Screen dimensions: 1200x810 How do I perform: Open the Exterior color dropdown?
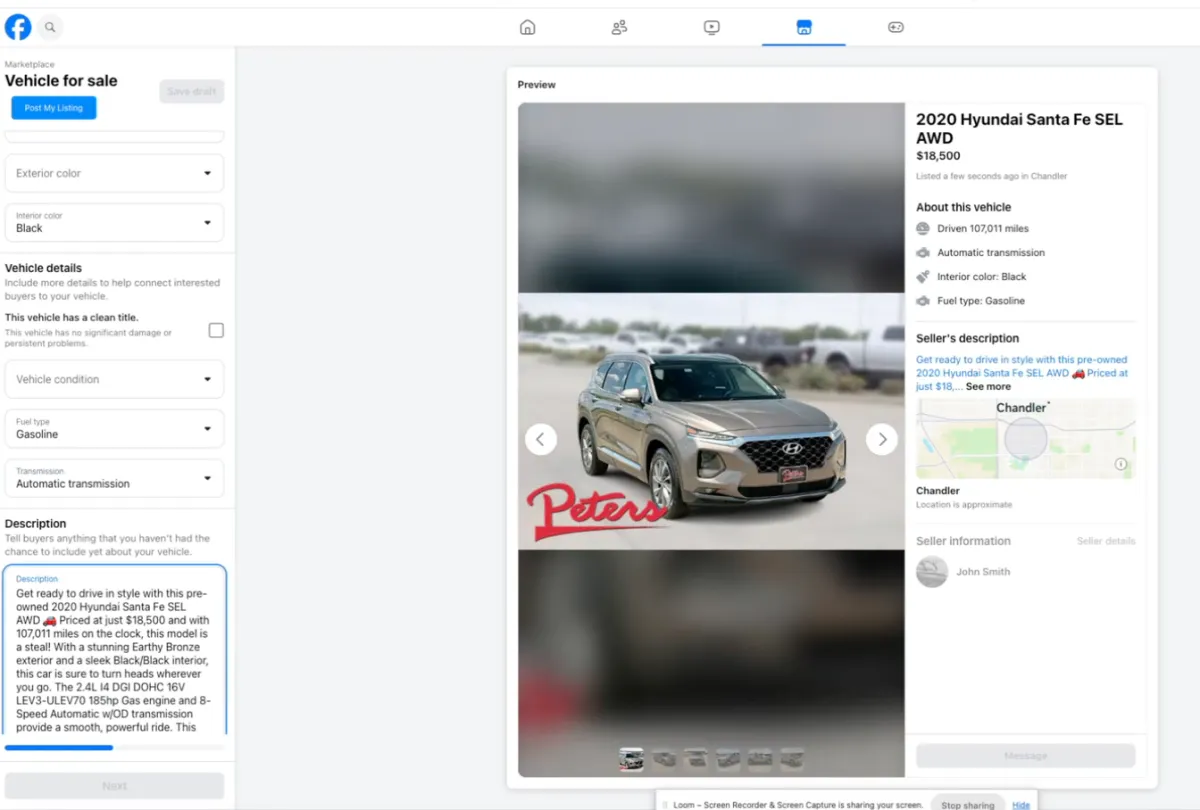(x=114, y=173)
